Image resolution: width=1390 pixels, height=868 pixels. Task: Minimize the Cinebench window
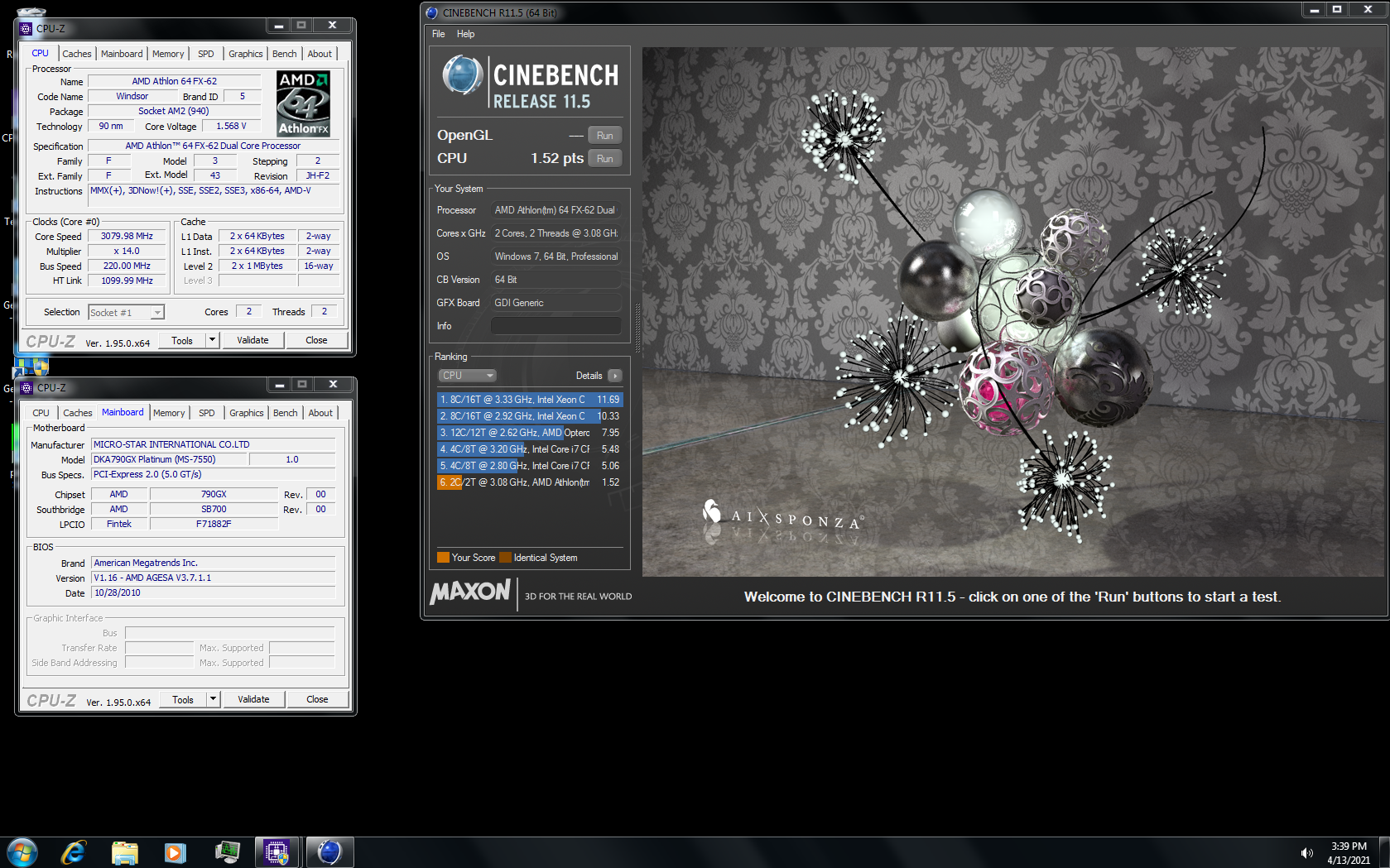(1314, 10)
